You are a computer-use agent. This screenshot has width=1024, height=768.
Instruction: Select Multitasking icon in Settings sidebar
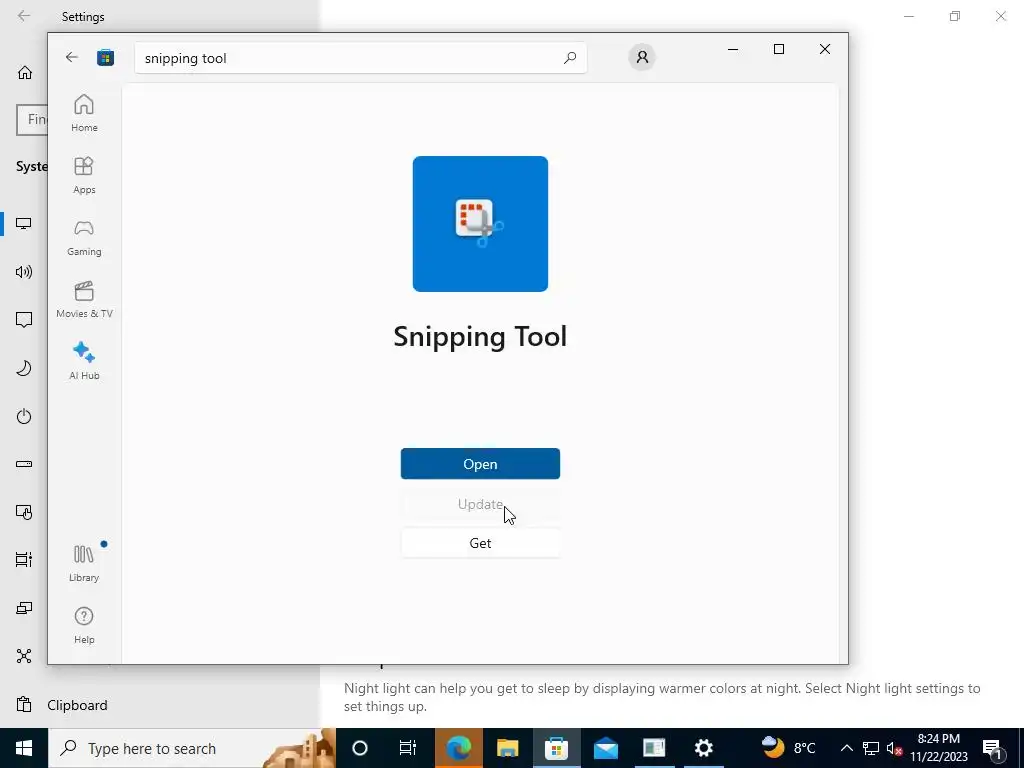(x=24, y=560)
